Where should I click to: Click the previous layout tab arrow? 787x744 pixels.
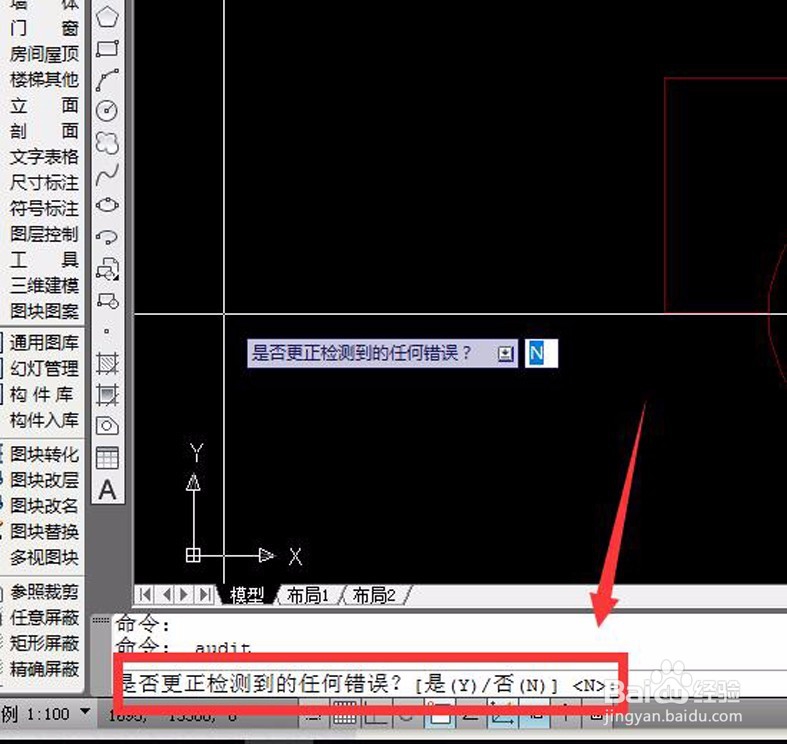click(166, 594)
